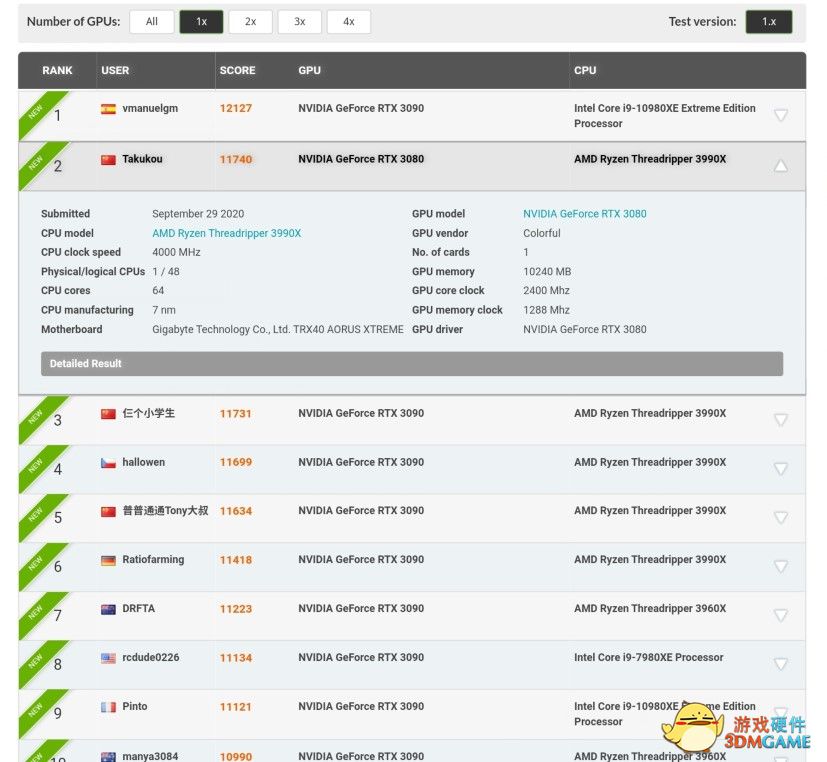This screenshot has height=762, width=827.
Task: Click score 11418
Action: tap(236, 560)
